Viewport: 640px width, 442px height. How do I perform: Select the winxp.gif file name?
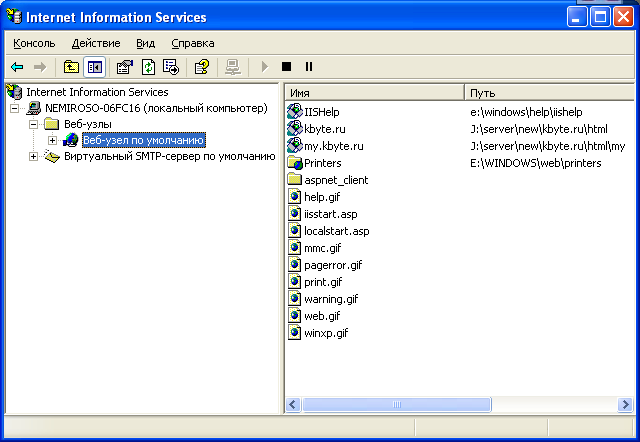click(x=326, y=333)
